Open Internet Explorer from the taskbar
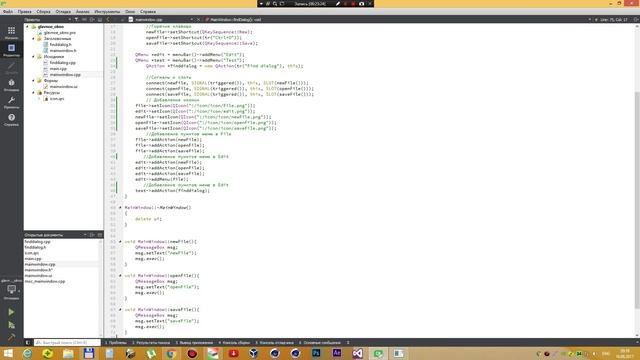640x360 pixels. [27, 353]
